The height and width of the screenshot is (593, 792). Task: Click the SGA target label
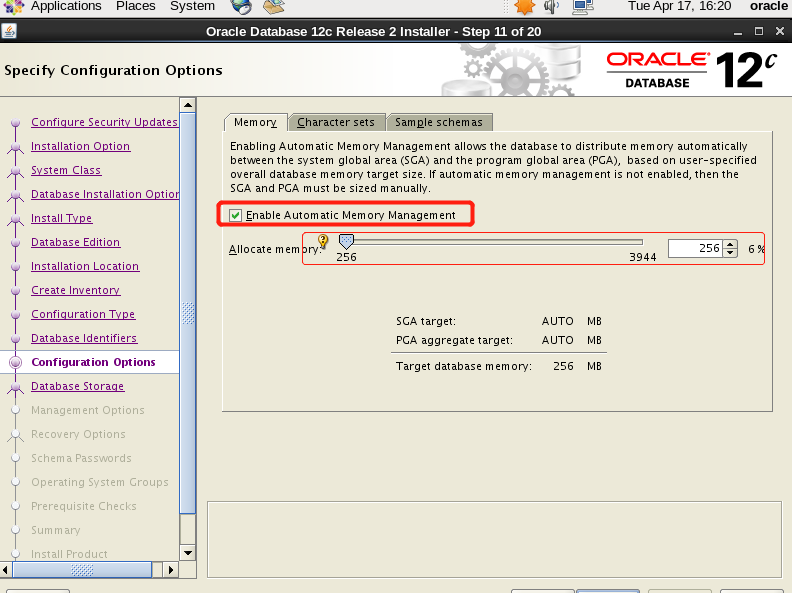426,321
